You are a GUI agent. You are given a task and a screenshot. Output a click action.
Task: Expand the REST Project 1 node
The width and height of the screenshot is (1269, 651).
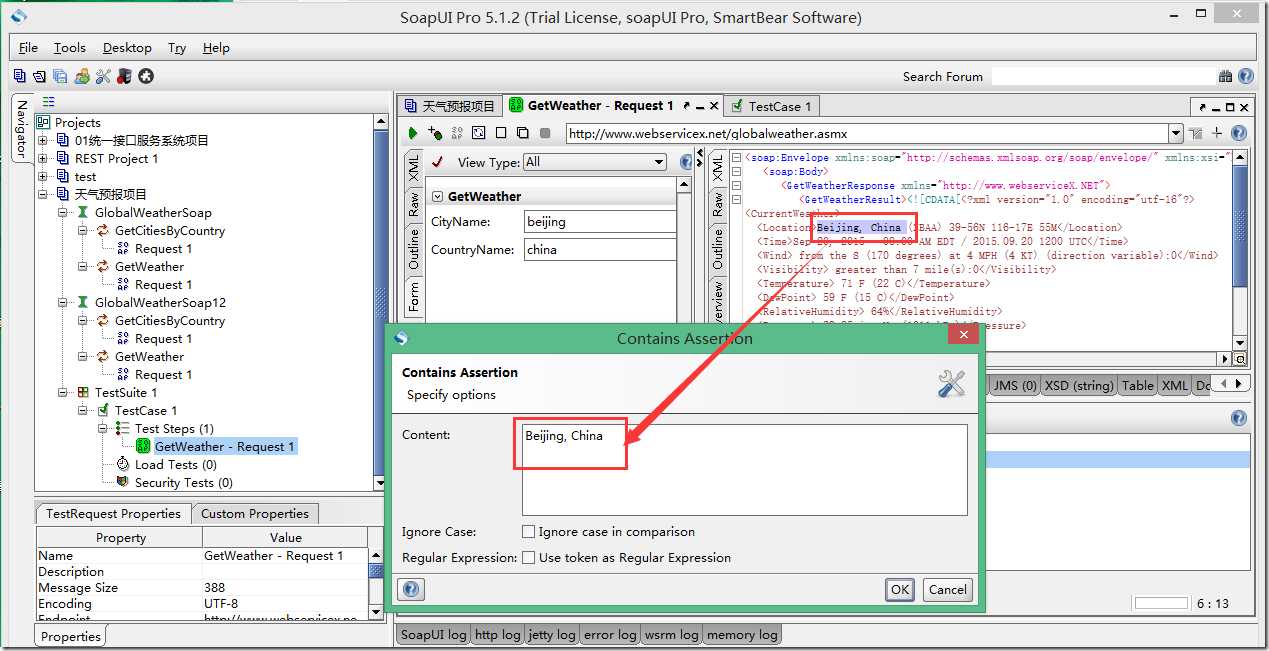[43, 159]
